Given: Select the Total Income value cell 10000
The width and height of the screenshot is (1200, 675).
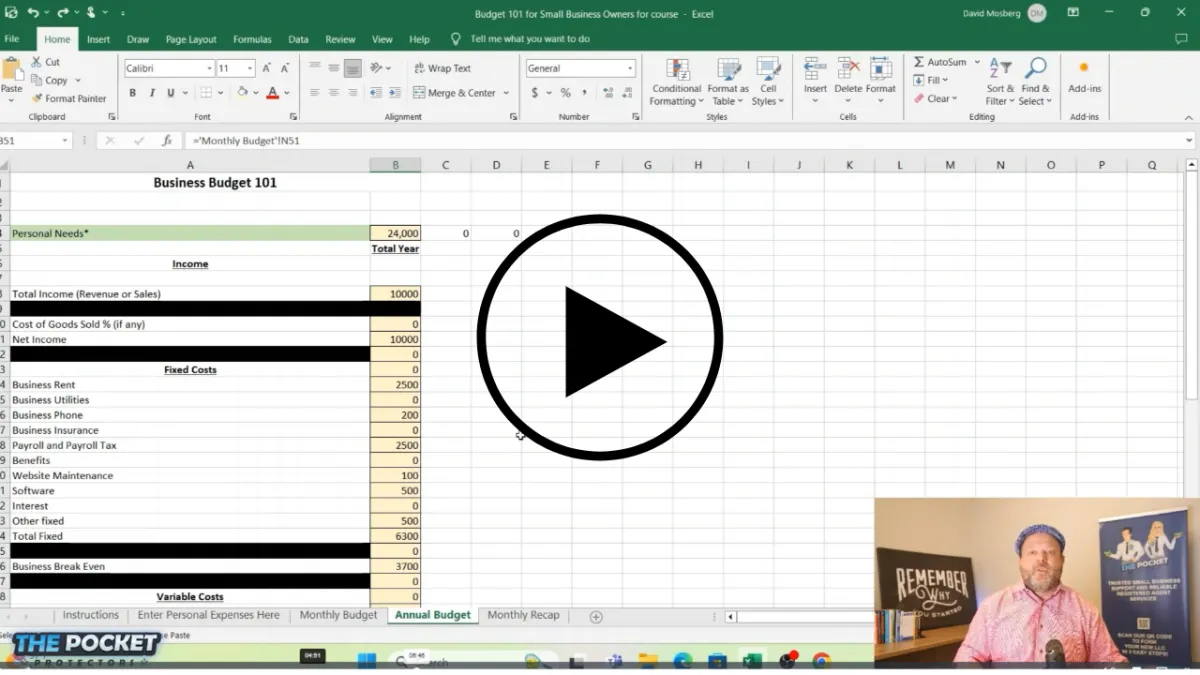Looking at the screenshot, I should point(395,294).
